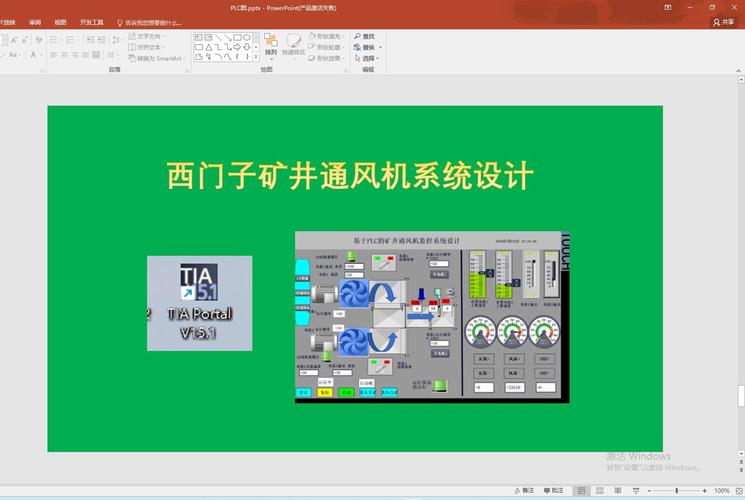Pick the line arrow shape

pos(228,38)
